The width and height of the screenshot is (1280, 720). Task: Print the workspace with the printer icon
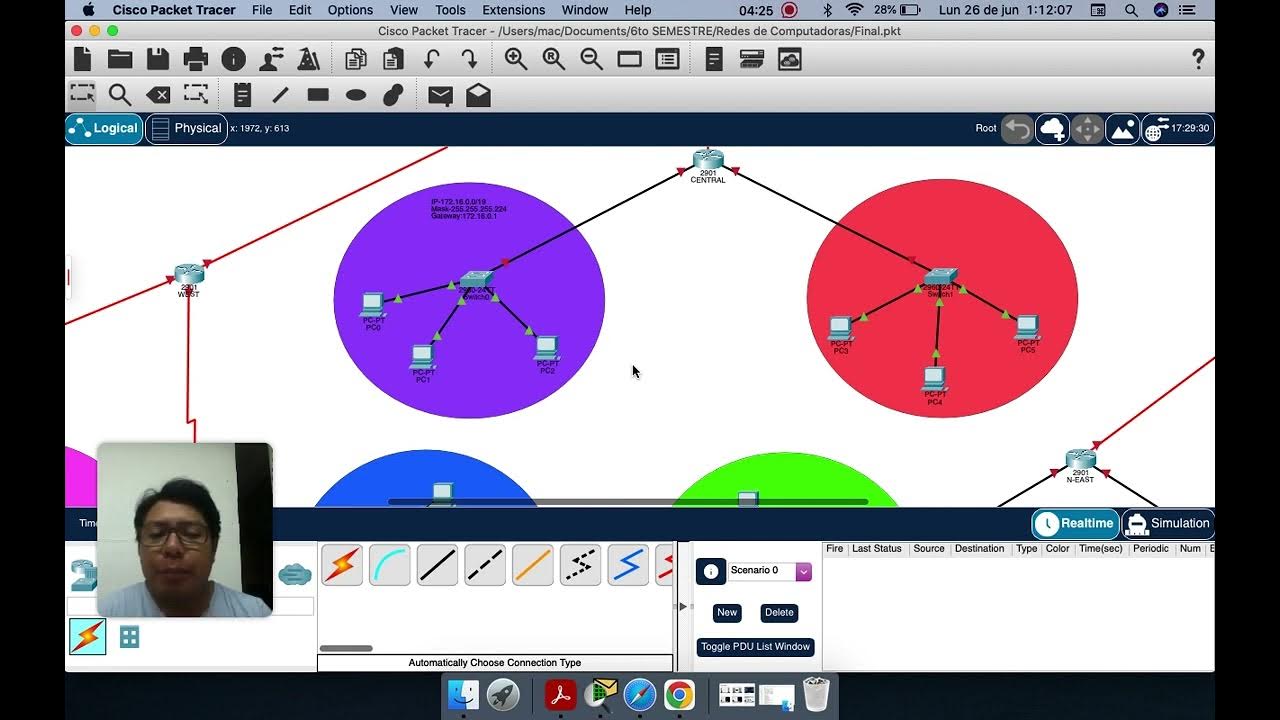tap(196, 59)
